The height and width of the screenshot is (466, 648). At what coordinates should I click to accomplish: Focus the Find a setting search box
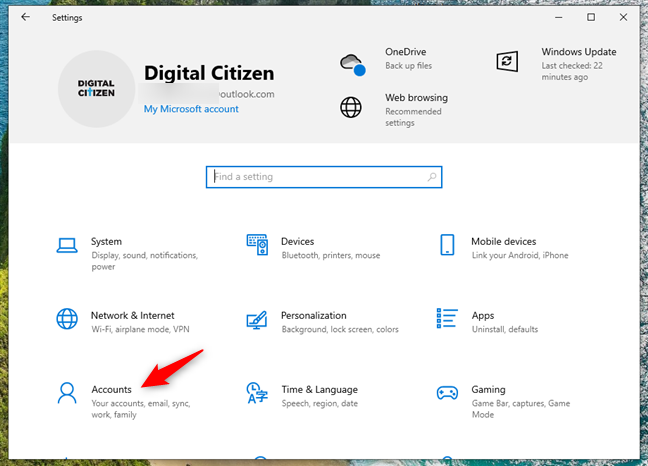[x=324, y=177]
